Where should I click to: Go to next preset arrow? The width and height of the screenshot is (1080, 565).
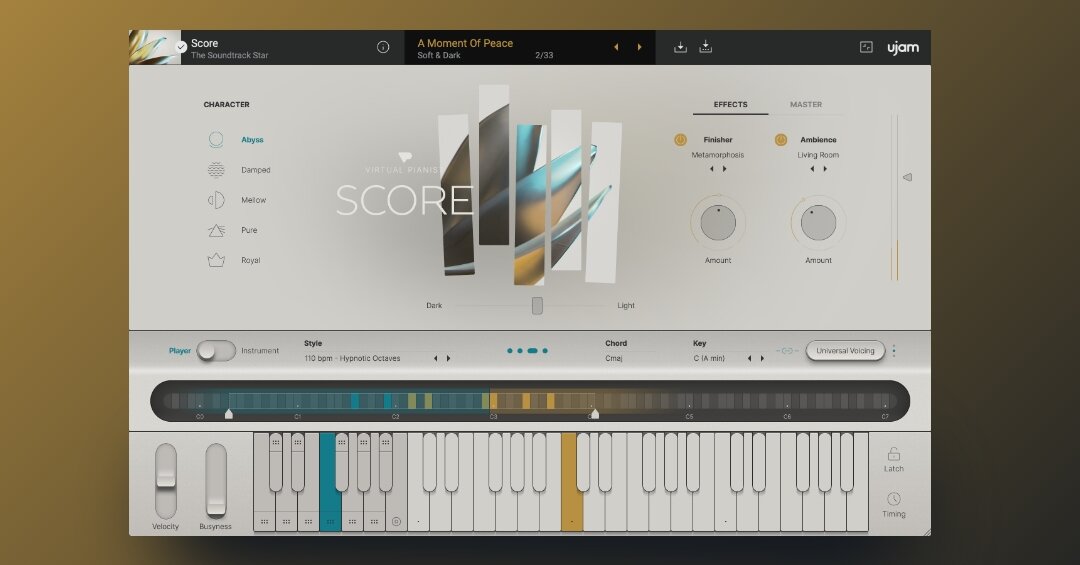(639, 47)
